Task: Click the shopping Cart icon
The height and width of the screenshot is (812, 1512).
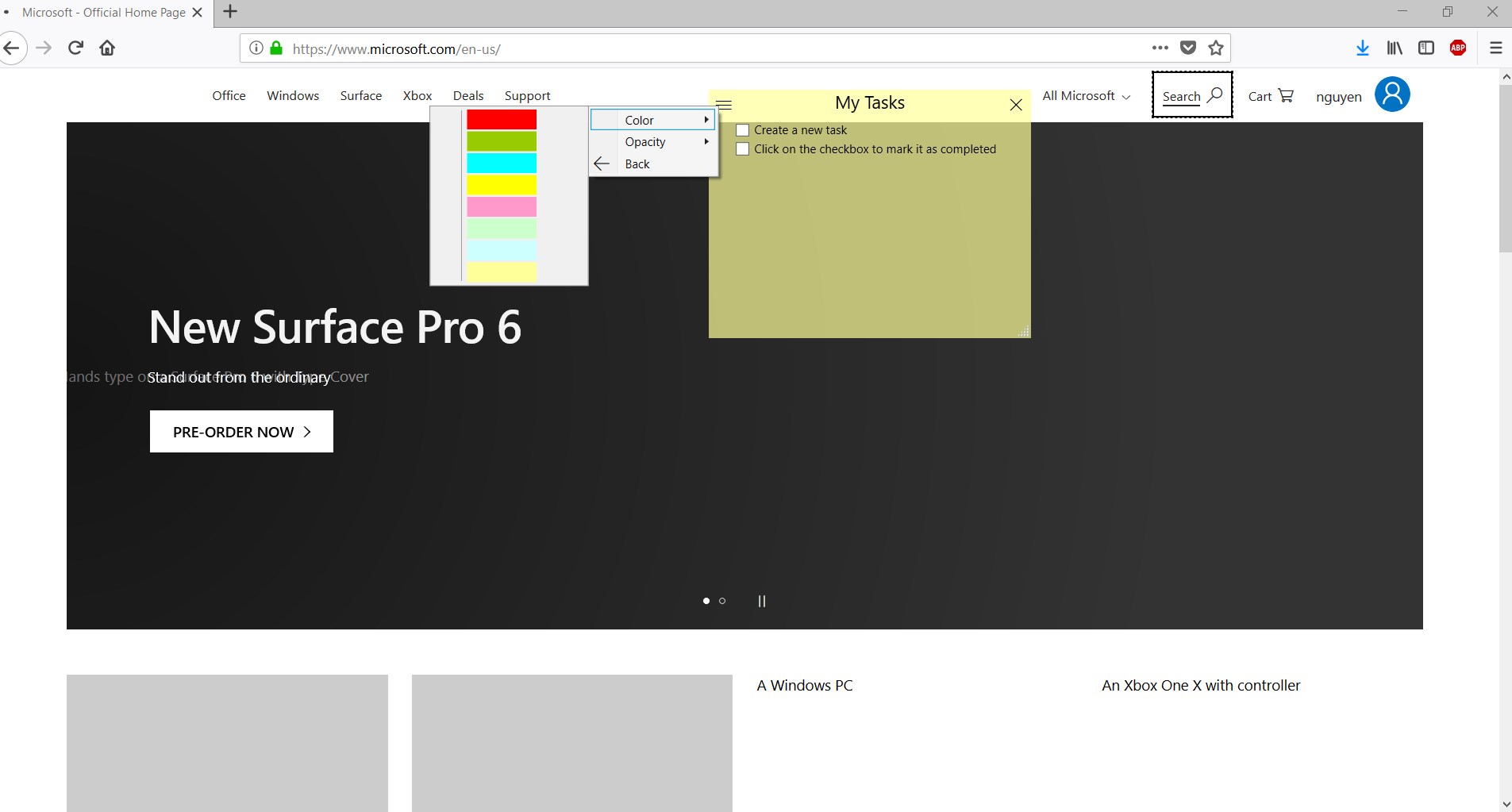Action: point(1286,95)
